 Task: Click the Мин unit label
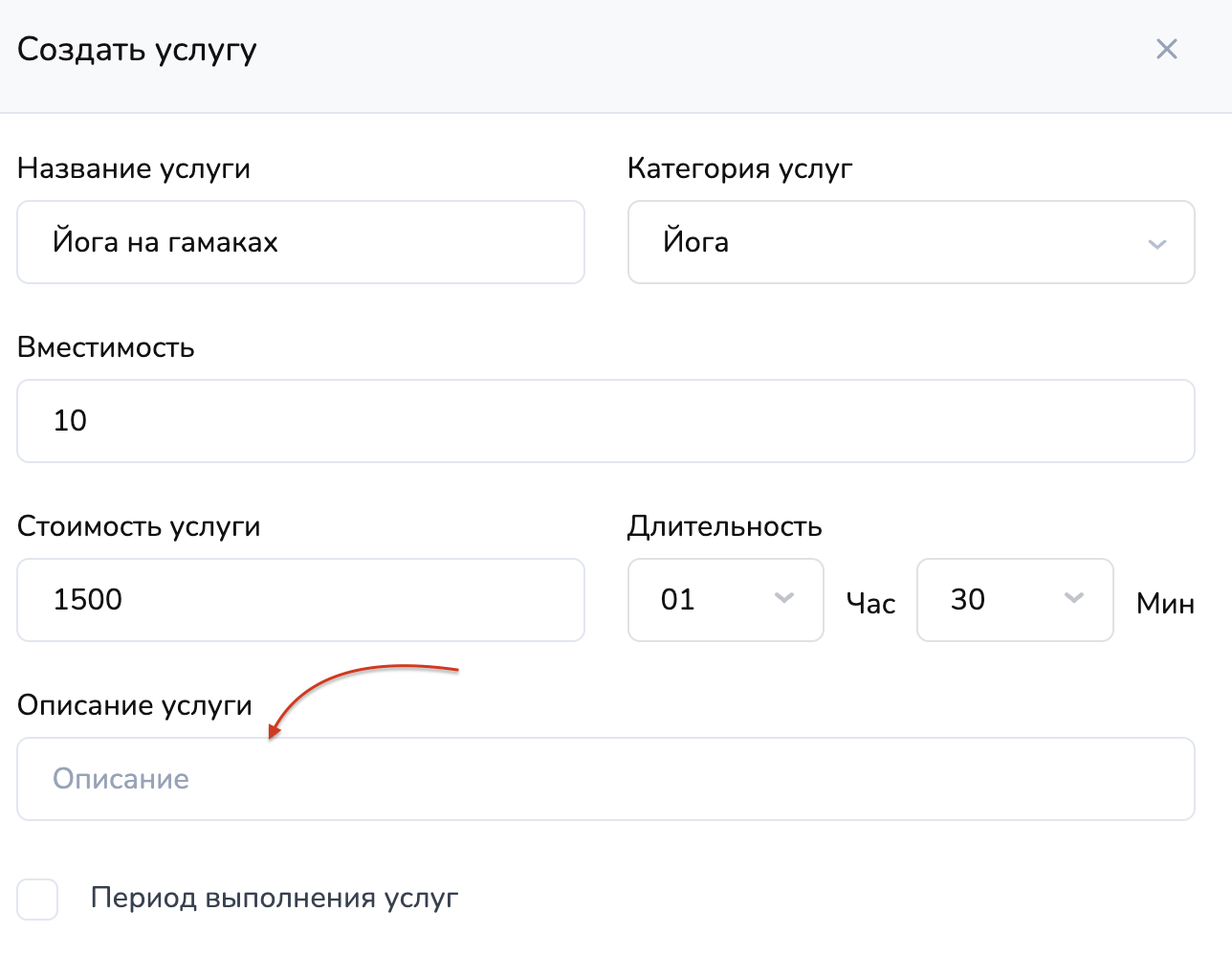click(1164, 604)
